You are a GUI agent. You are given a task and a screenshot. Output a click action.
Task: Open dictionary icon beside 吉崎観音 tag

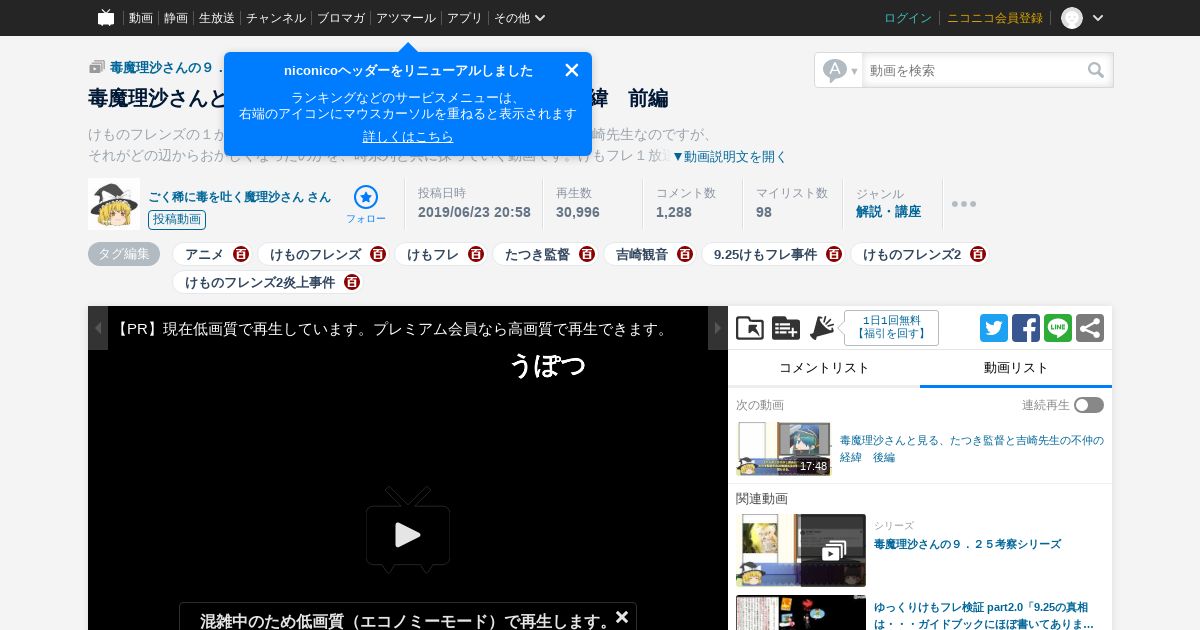(685, 255)
